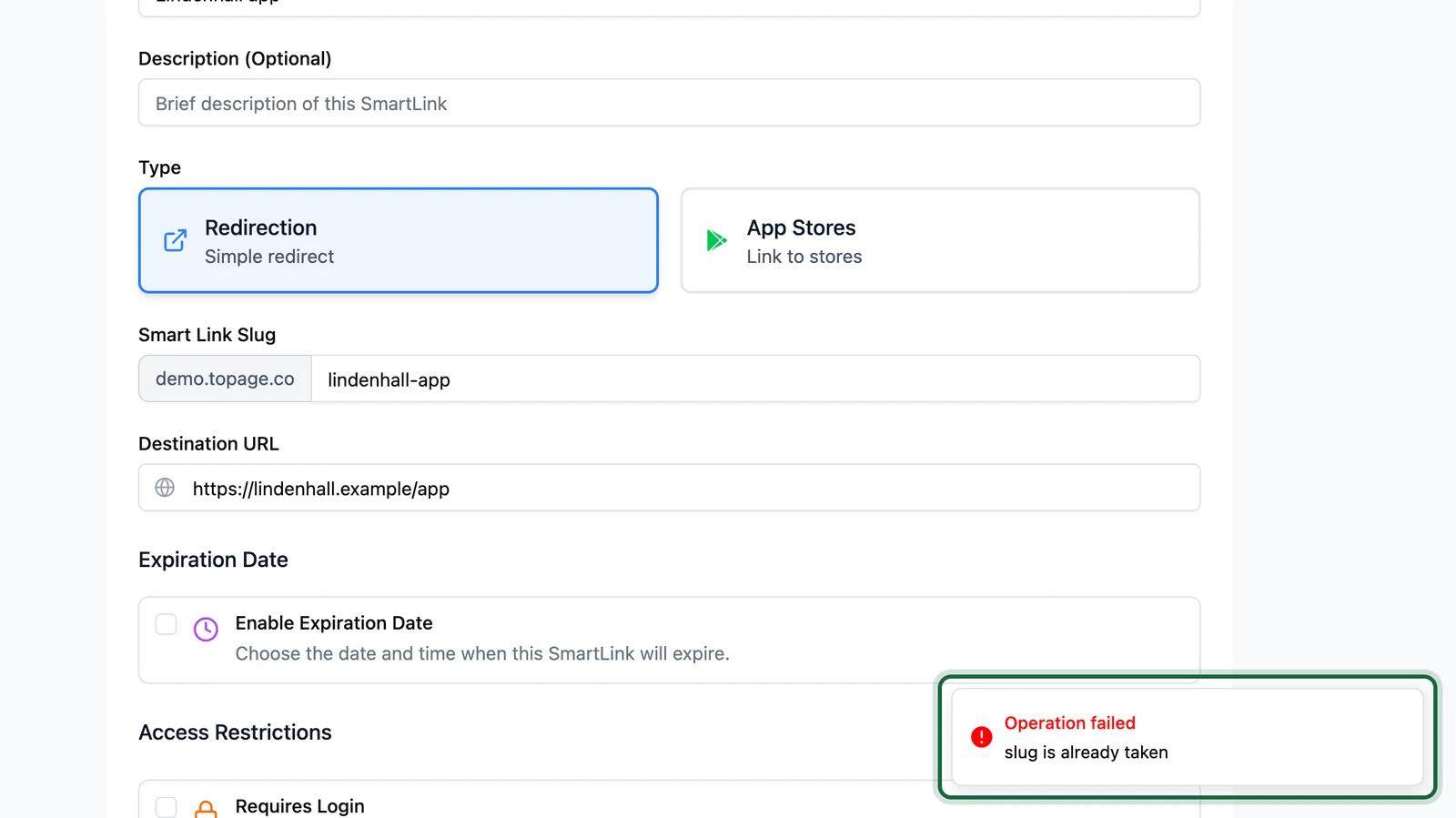Click the 'Description (Optional)' label
Screen dimensions: 1456x818
coord(235,58)
